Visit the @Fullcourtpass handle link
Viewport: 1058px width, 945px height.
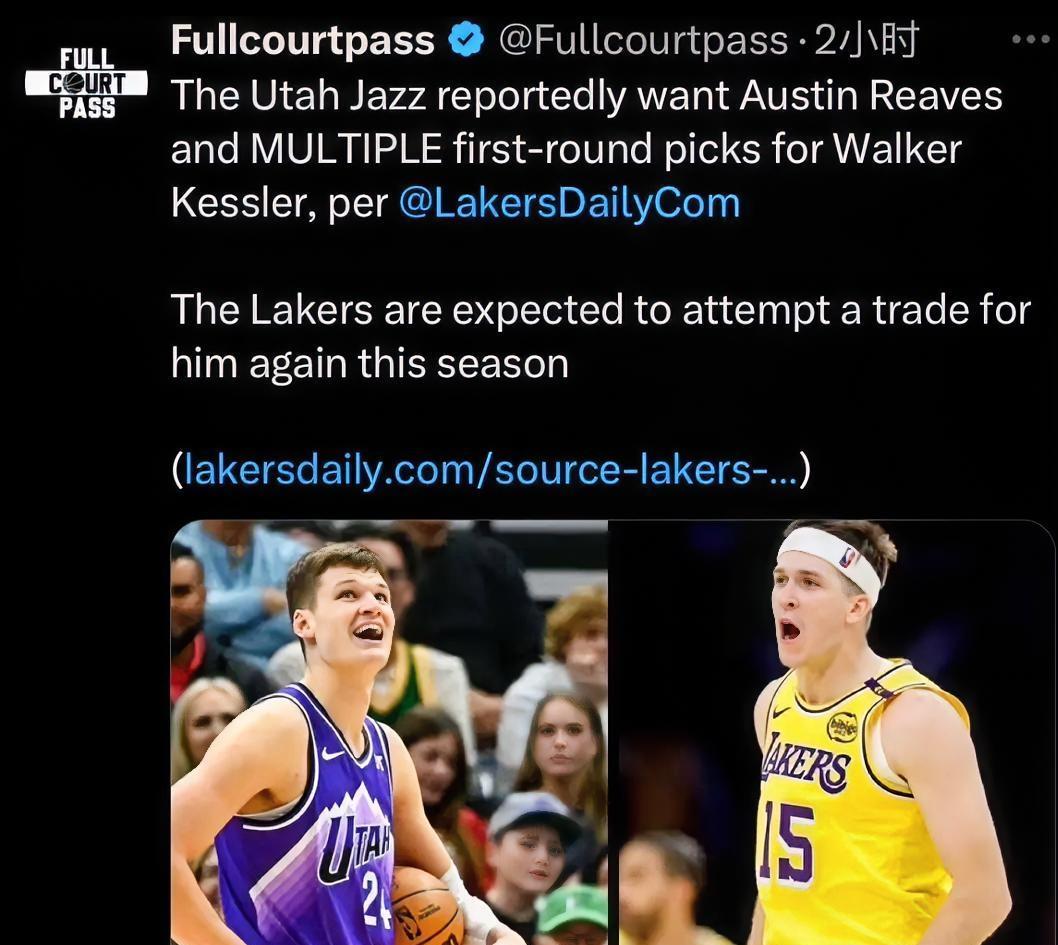pos(644,40)
